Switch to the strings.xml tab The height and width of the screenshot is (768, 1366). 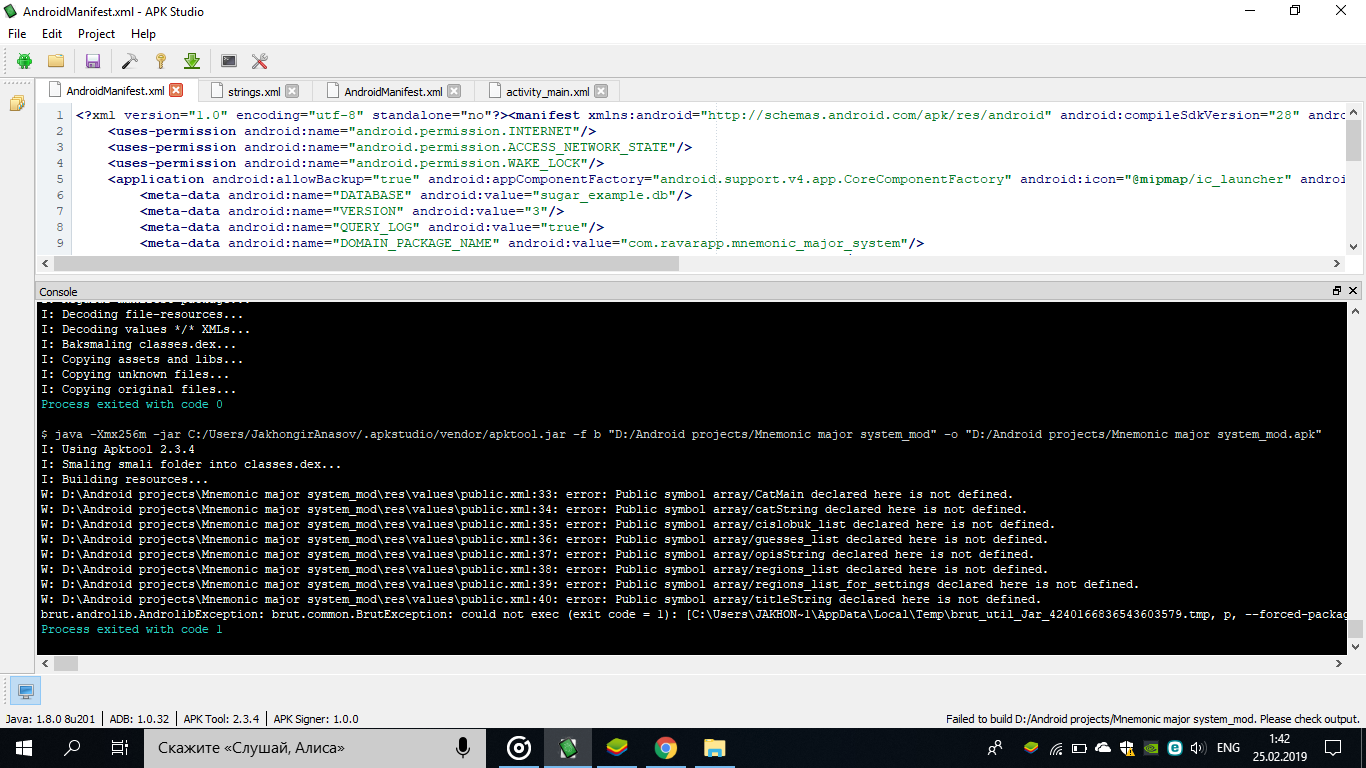click(254, 91)
